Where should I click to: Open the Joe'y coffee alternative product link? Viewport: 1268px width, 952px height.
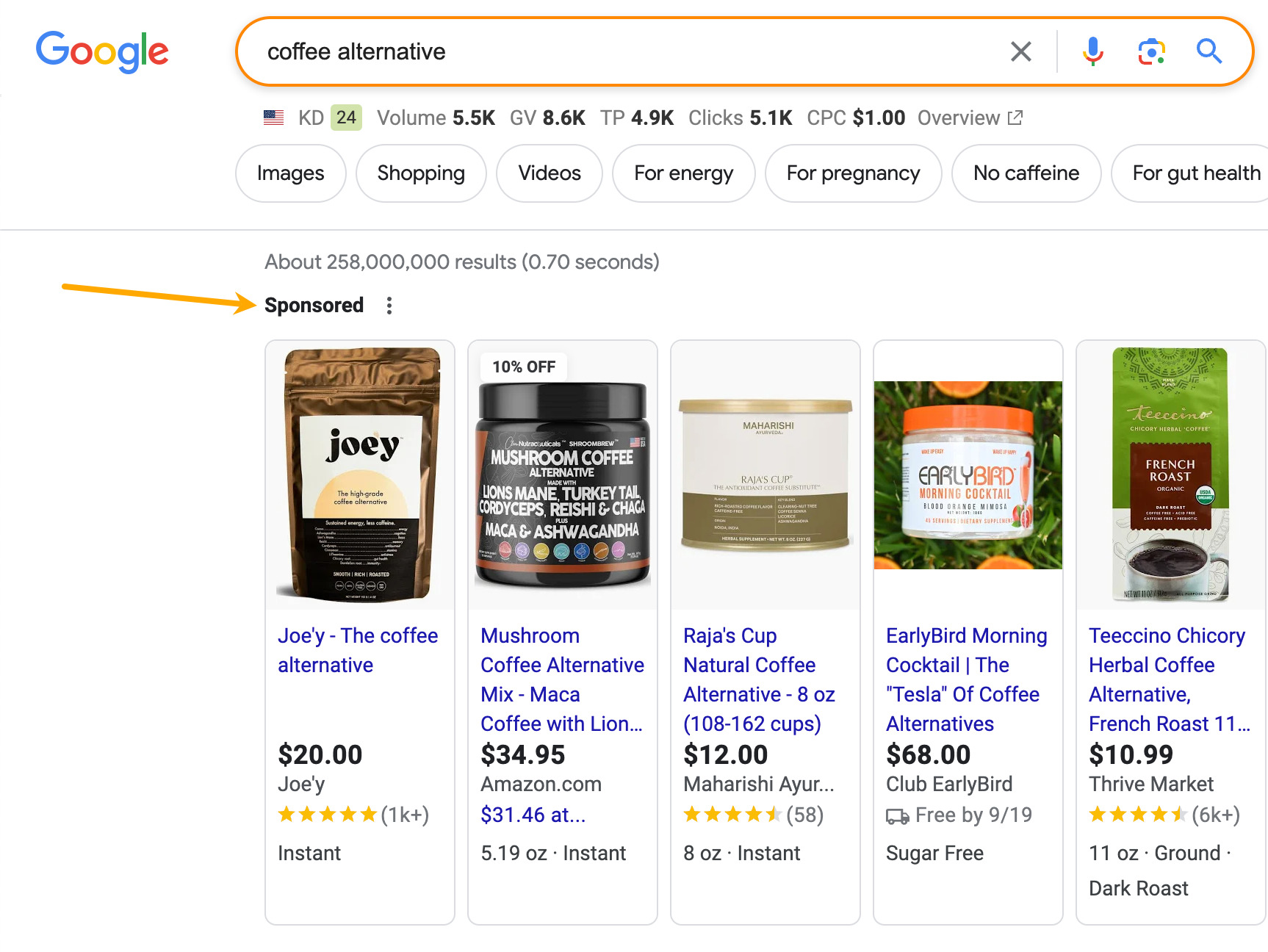pos(357,650)
